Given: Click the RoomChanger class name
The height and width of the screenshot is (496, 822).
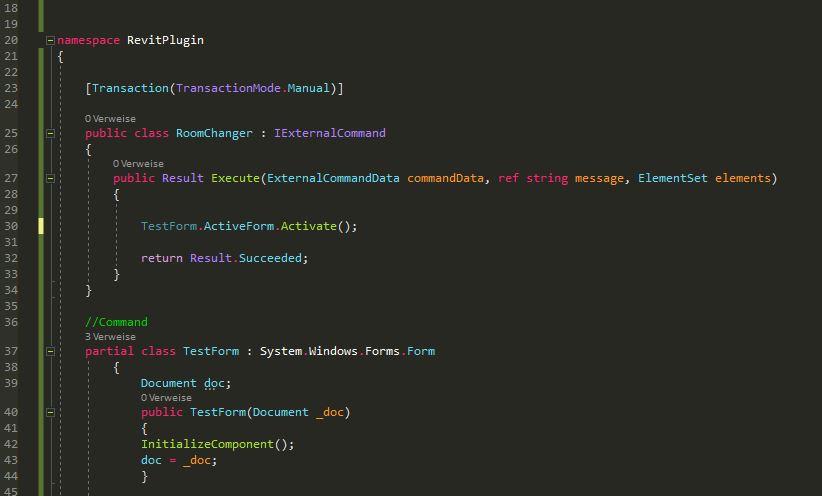Looking at the screenshot, I should (214, 133).
